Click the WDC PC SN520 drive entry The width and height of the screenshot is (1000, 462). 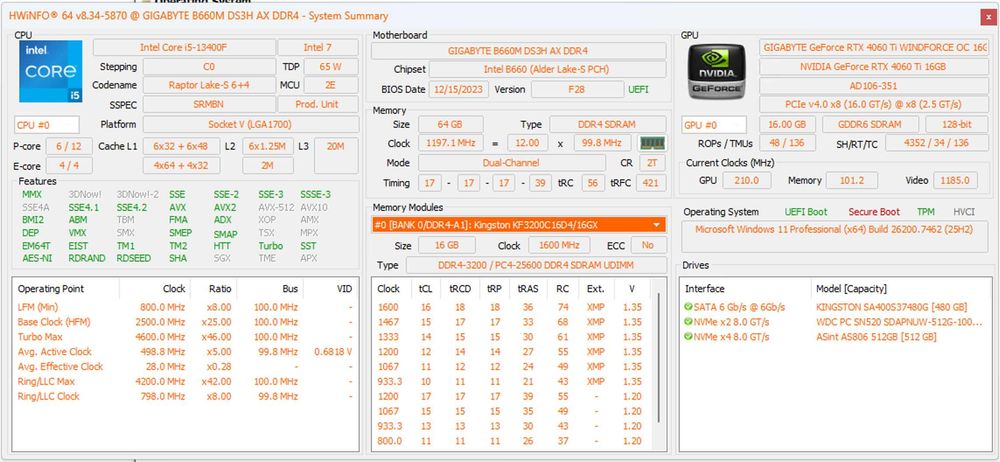[x=899, y=322]
